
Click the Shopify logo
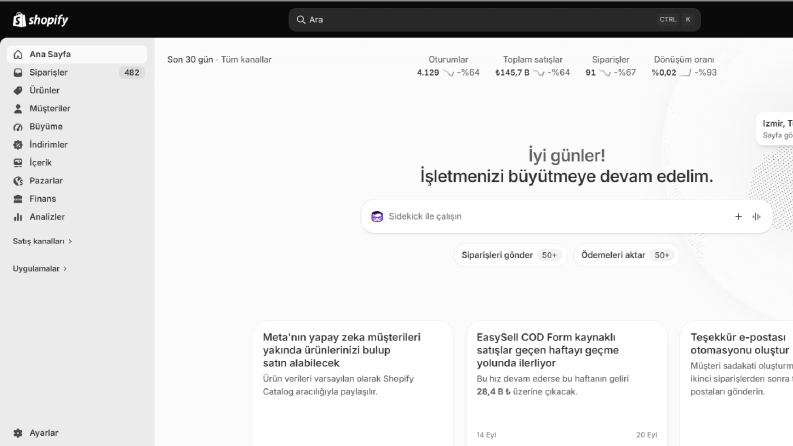40,20
